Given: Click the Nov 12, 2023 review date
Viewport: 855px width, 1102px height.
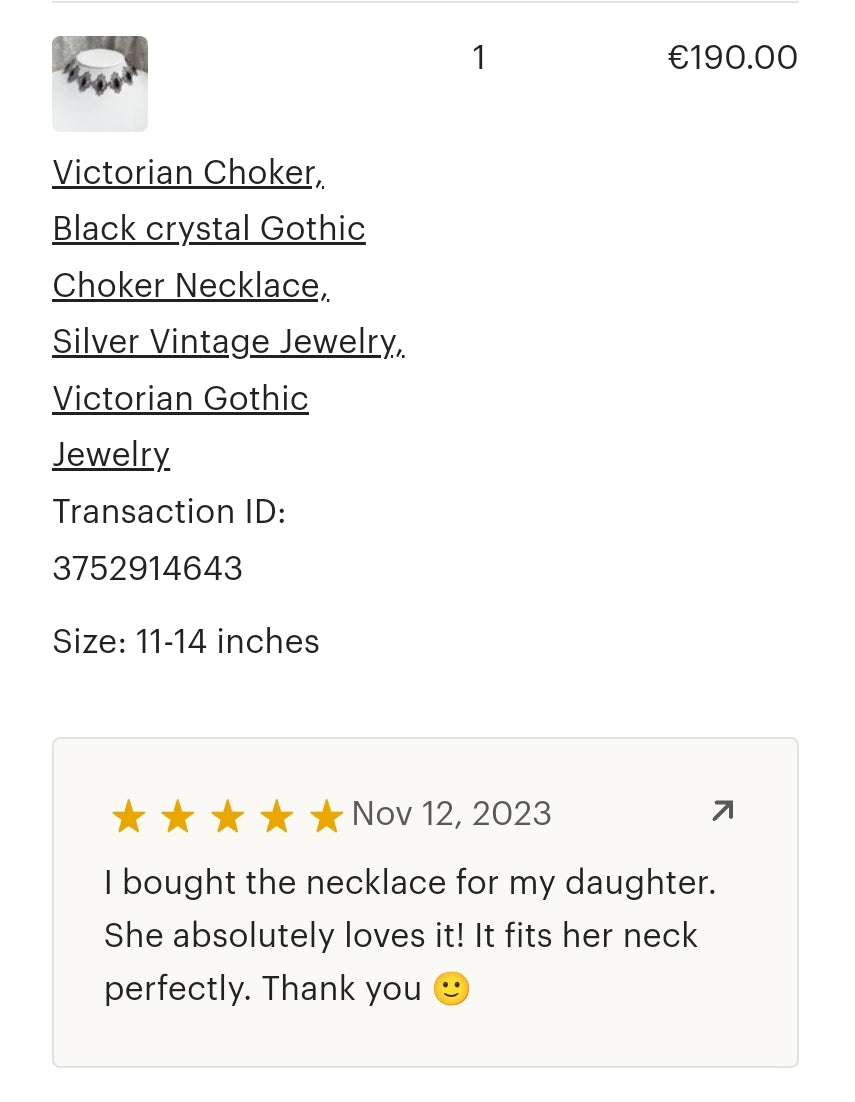Looking at the screenshot, I should pos(451,813).
